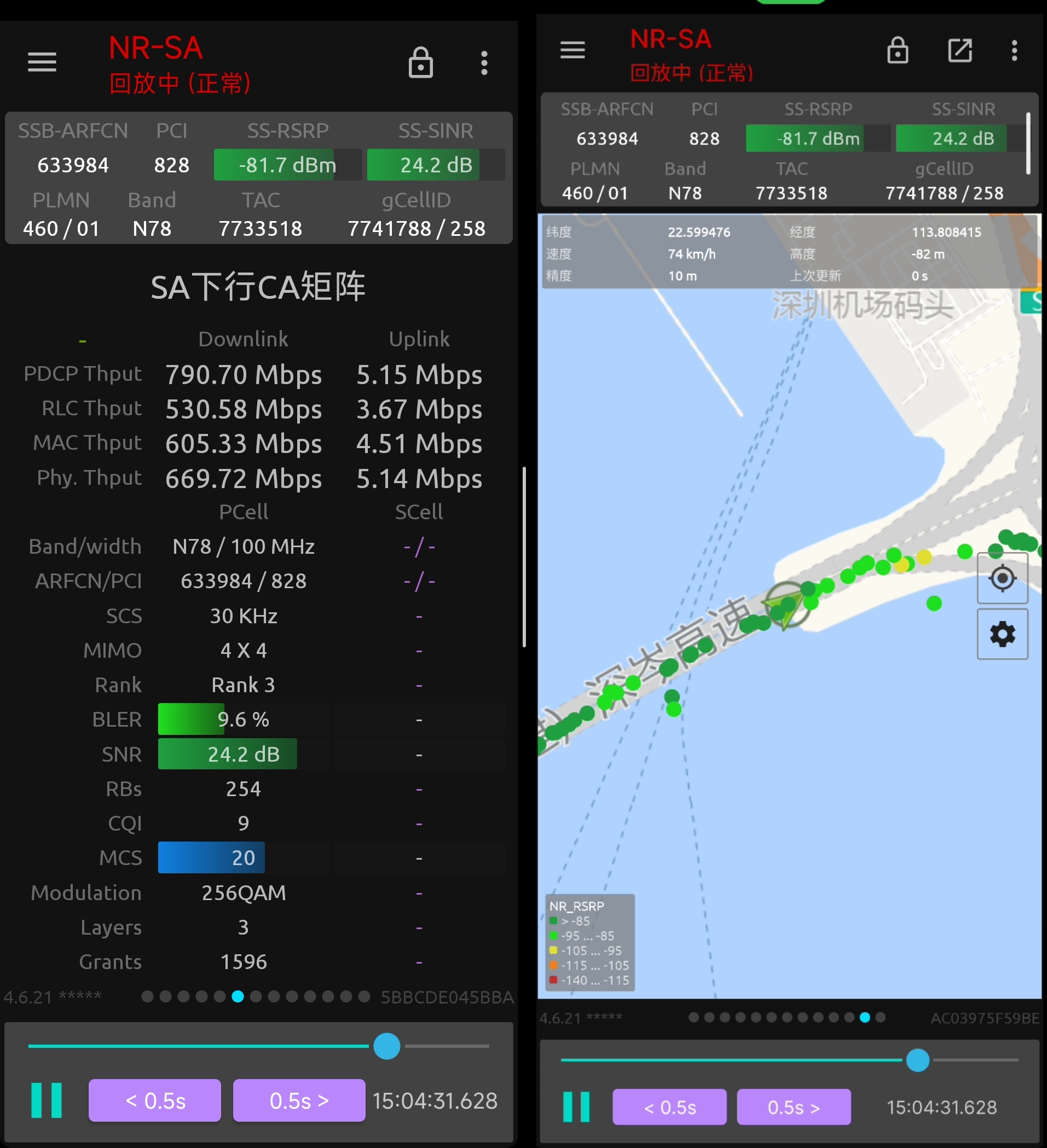Step forward 0.5s in right panel

pos(794,1107)
